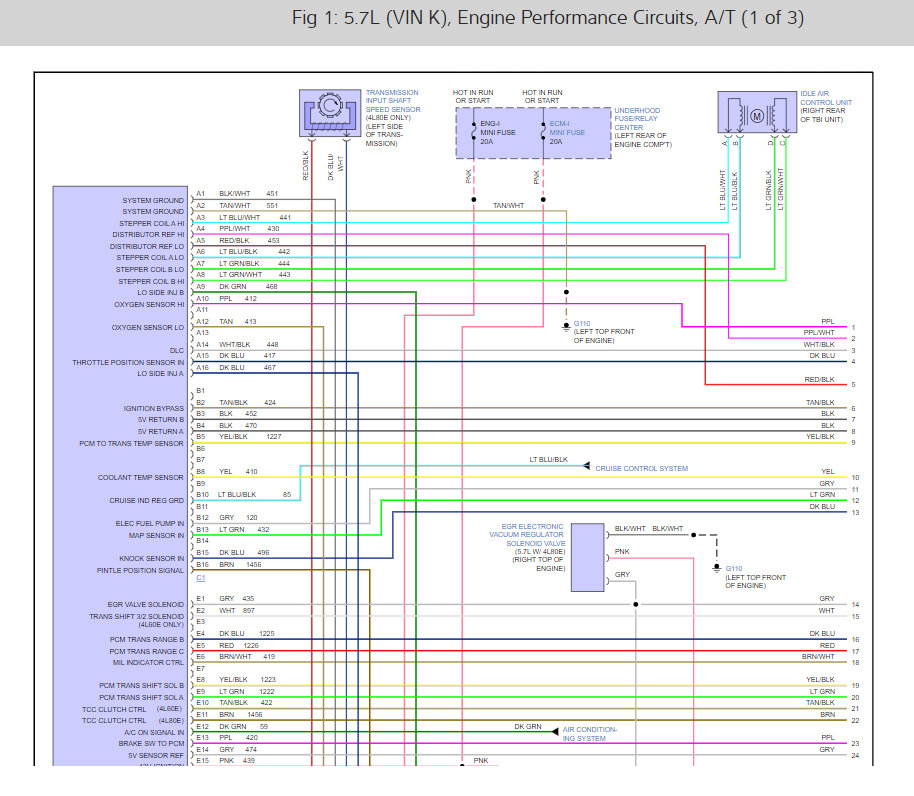Viewport: 914px width, 796px height.
Task: Click the ECM-I mini fuse symbol
Action: point(543,132)
